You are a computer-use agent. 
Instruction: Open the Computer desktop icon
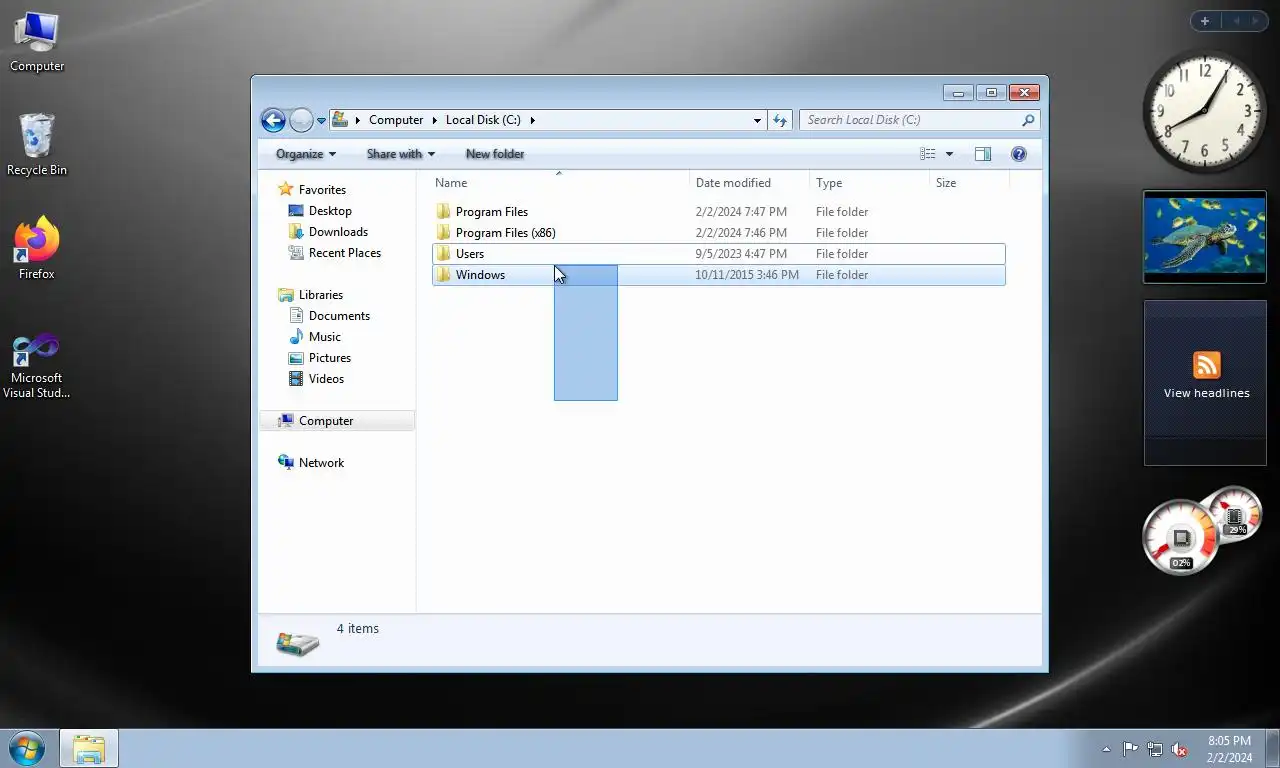(37, 42)
